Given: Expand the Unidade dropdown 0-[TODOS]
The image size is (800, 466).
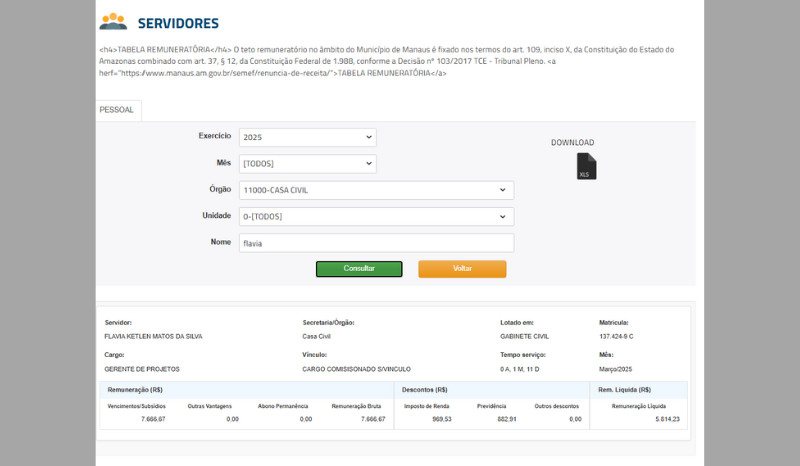Looking at the screenshot, I should pos(376,216).
